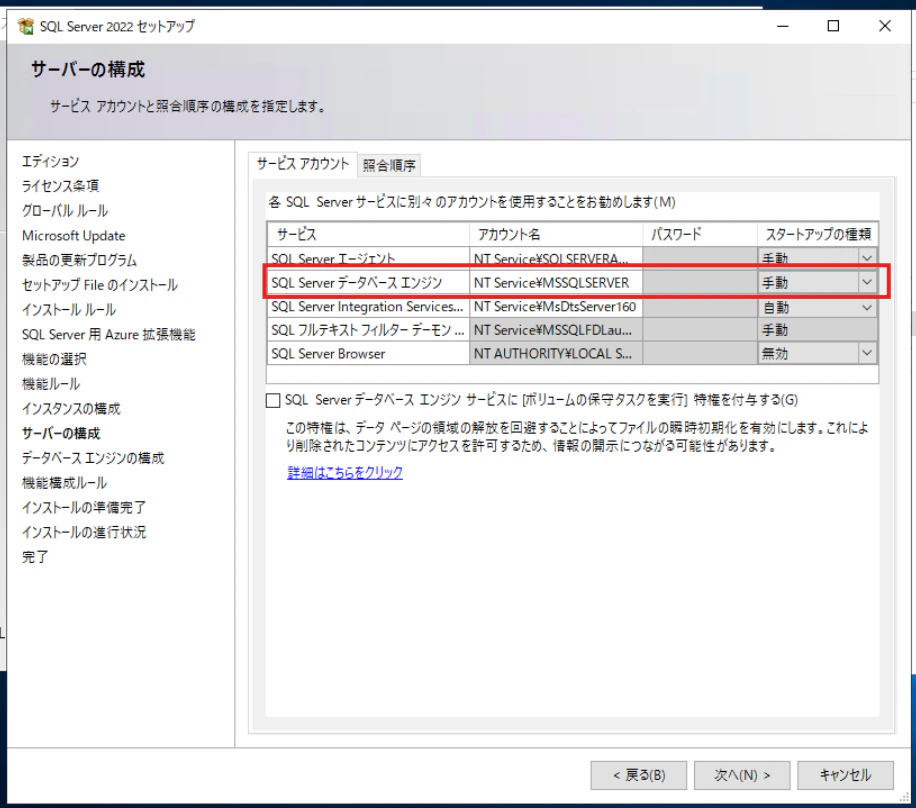Enable the ボリュームの保守タスクを実行 privilege checkbox

click(x=273, y=400)
